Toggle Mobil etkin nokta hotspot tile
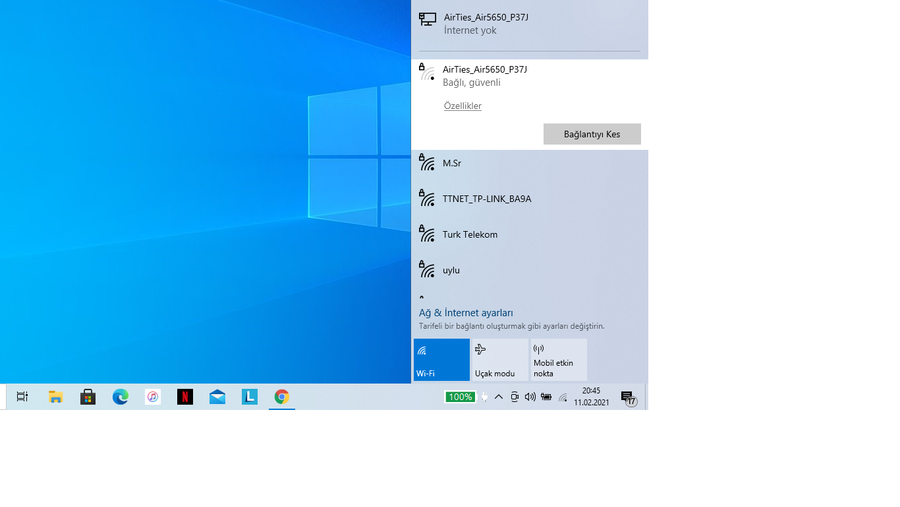Viewport: 900px width, 507px height. tap(558, 359)
